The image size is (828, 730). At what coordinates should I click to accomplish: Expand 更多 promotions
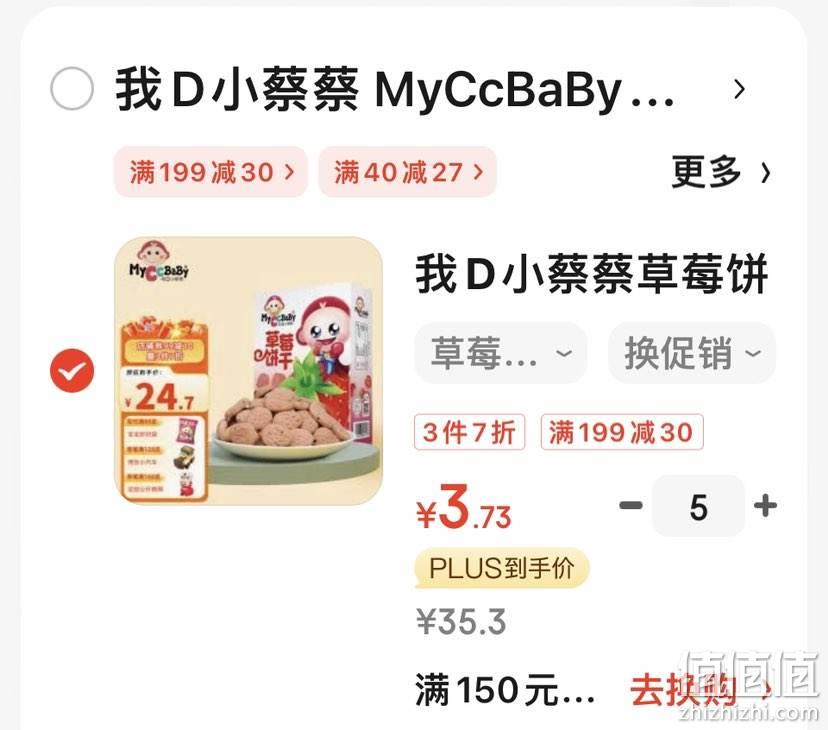[721, 172]
